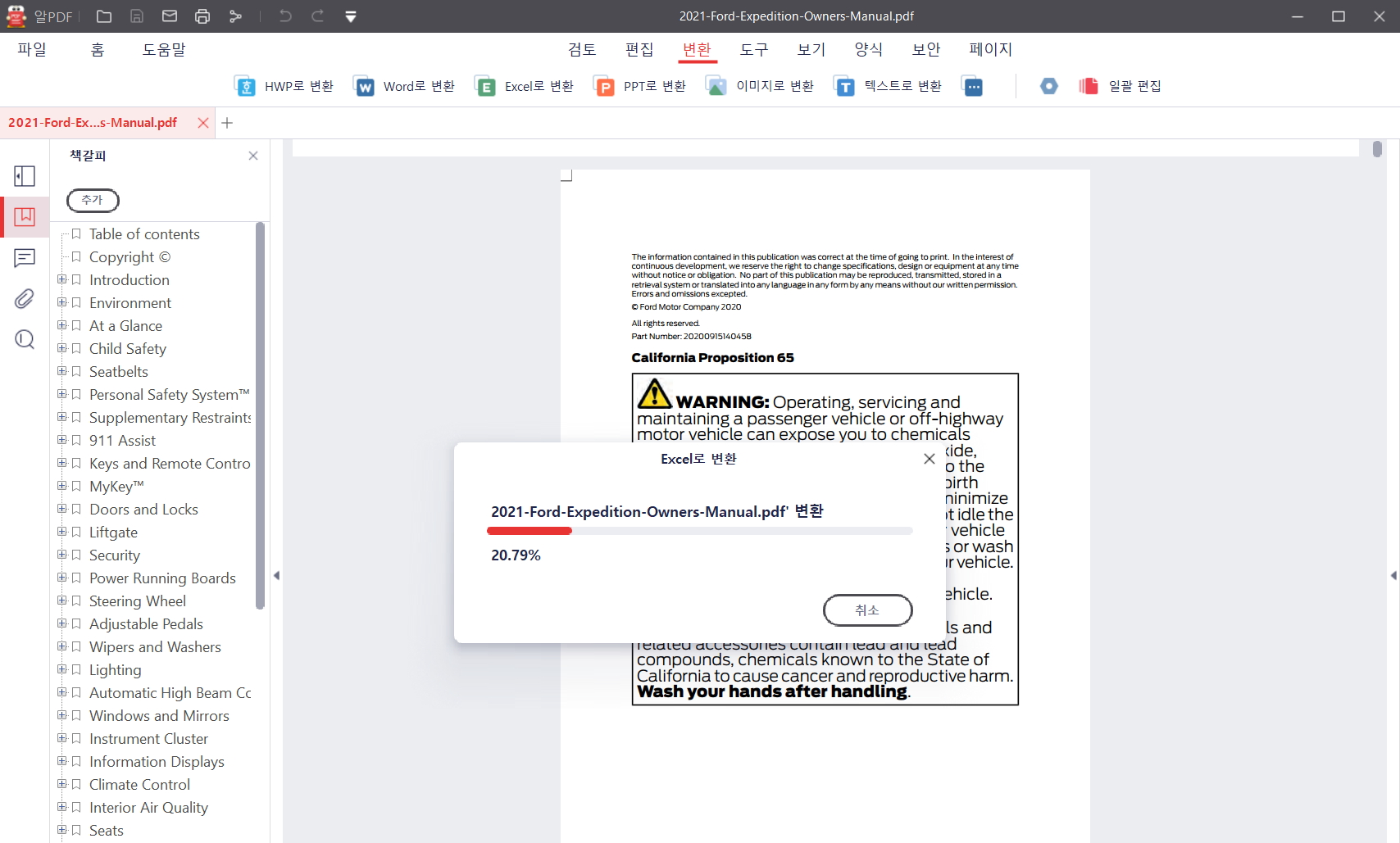Select the 2021-Ford-Ex...s-Manual.pdf document tab
Image resolution: width=1400 pixels, height=843 pixels.
click(x=93, y=123)
